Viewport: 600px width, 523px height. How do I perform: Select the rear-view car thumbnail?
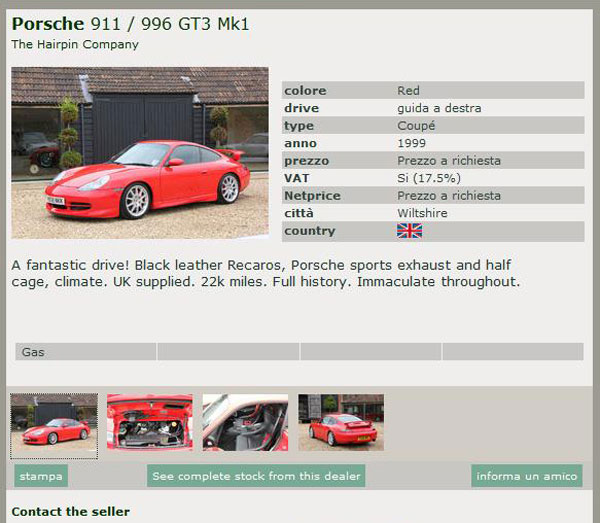pos(341,422)
